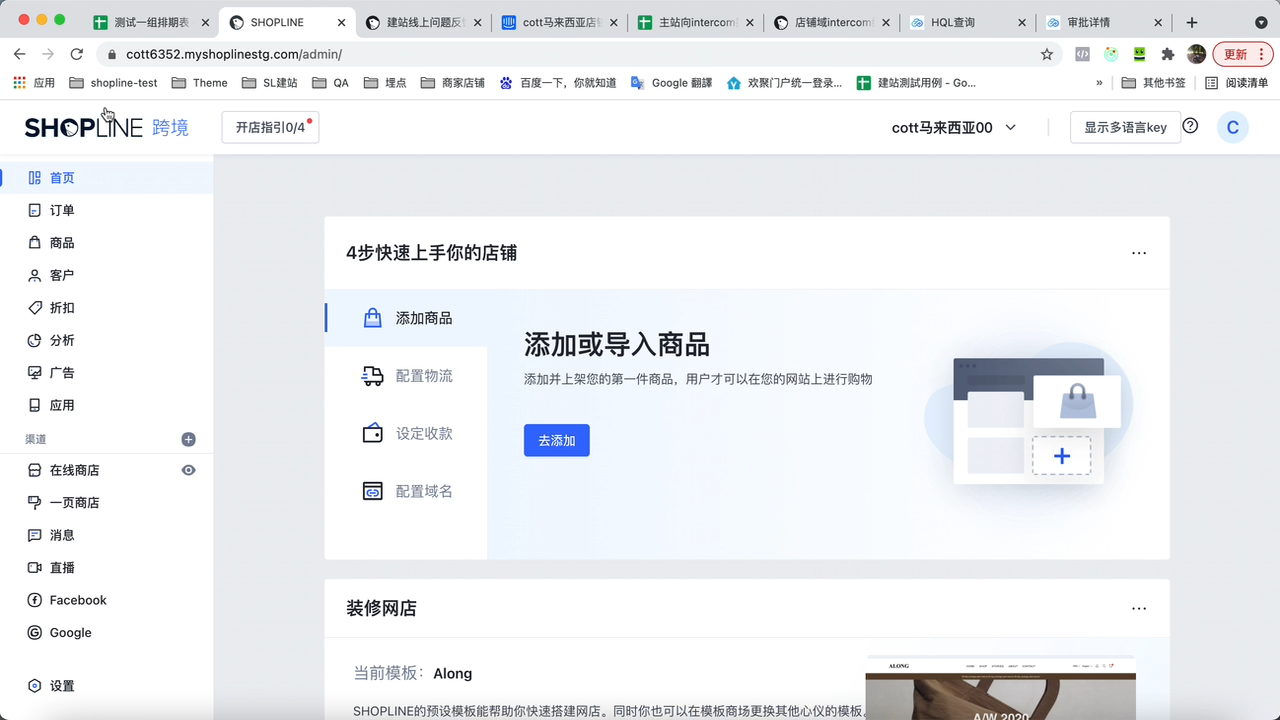Open the 建站测試用例 bookmark
The height and width of the screenshot is (720, 1280).
(916, 83)
